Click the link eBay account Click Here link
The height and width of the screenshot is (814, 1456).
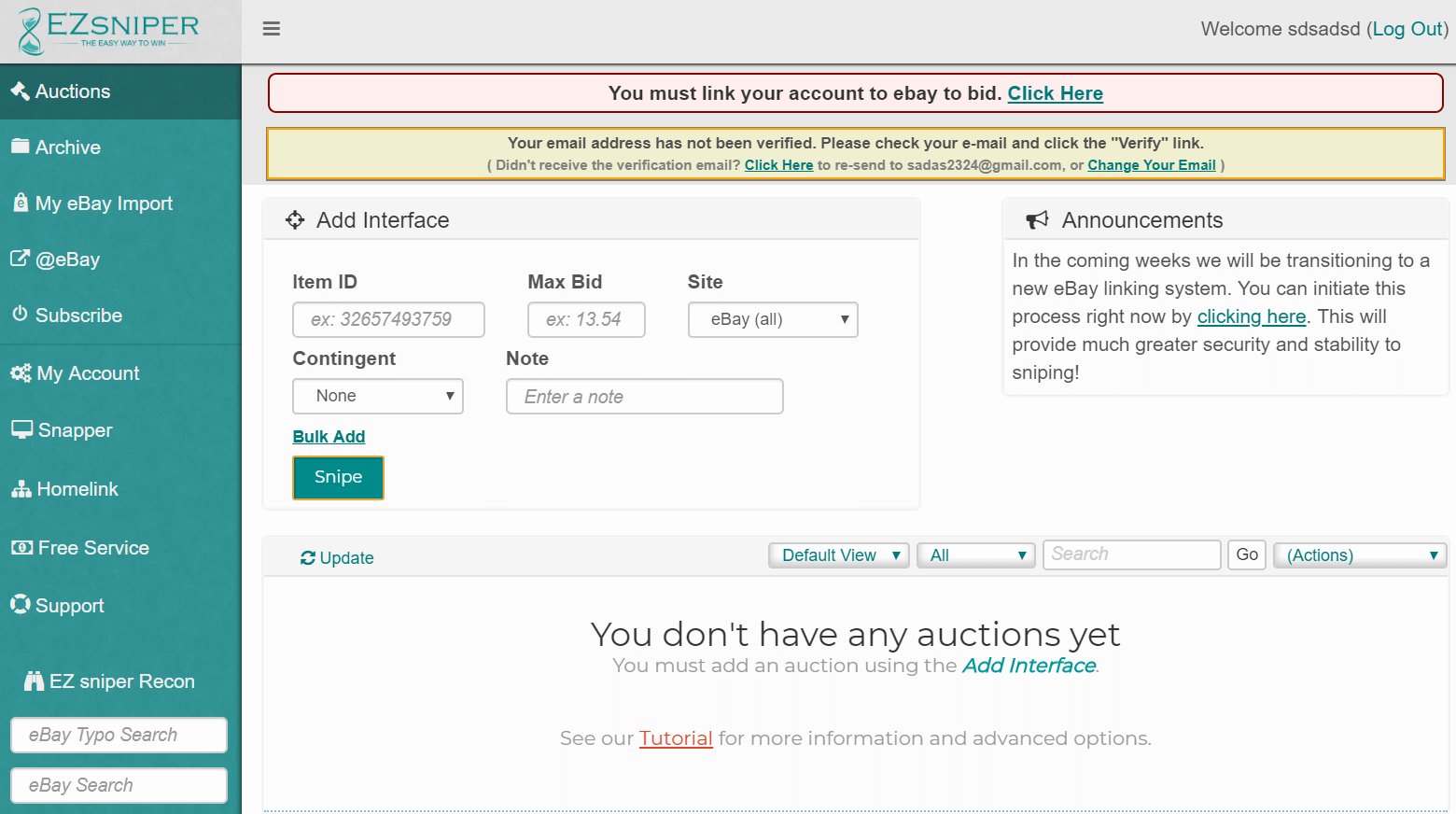click(1055, 93)
